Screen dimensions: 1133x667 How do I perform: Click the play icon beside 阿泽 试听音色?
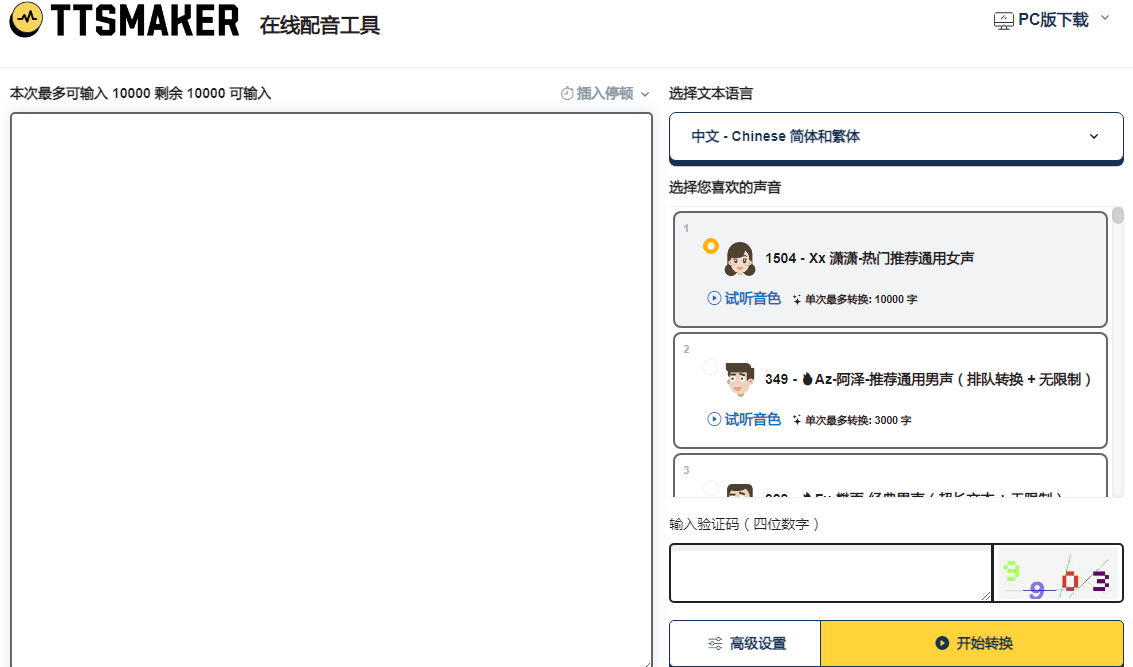[x=712, y=420]
